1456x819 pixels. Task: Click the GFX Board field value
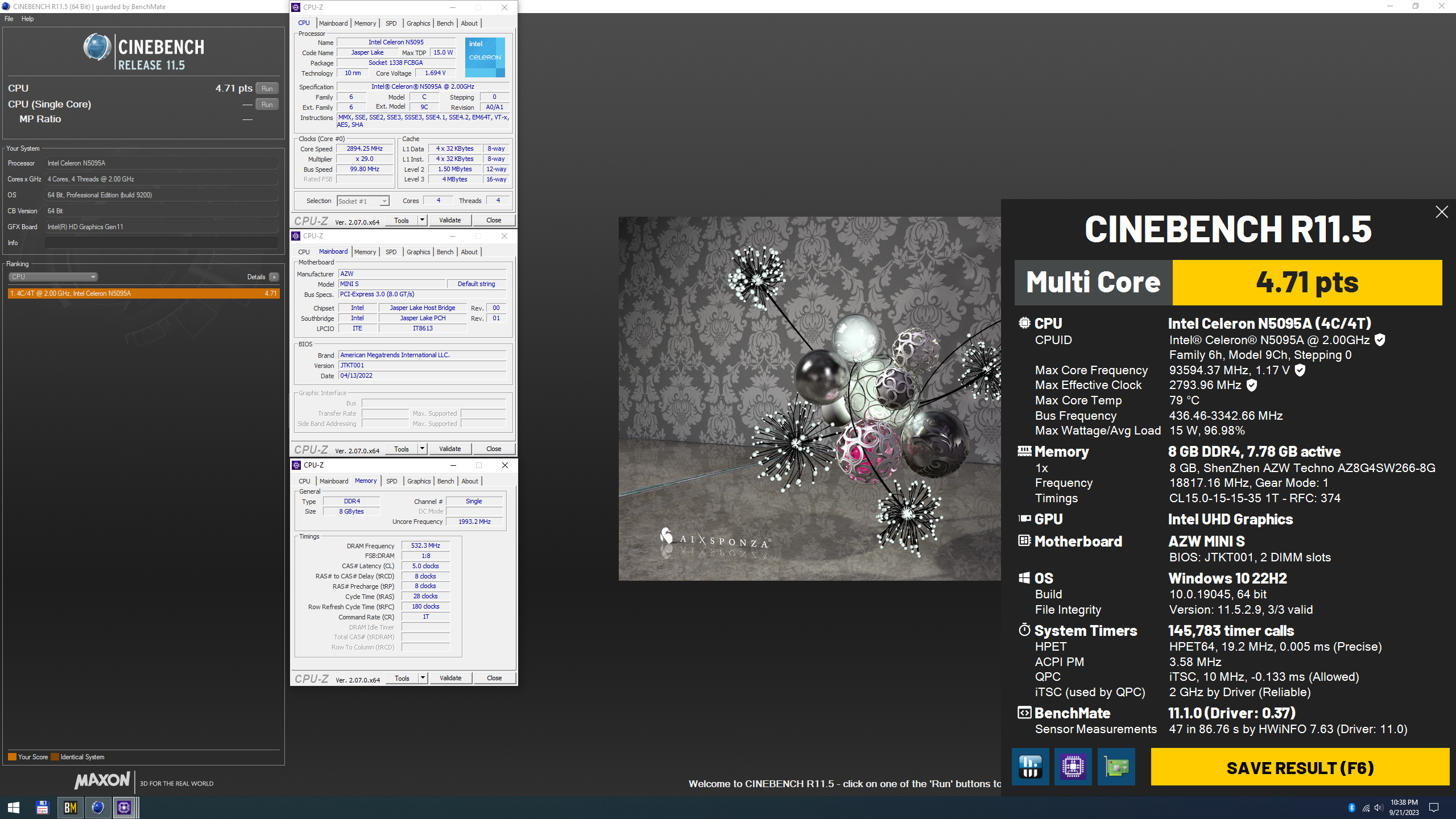coord(162,227)
